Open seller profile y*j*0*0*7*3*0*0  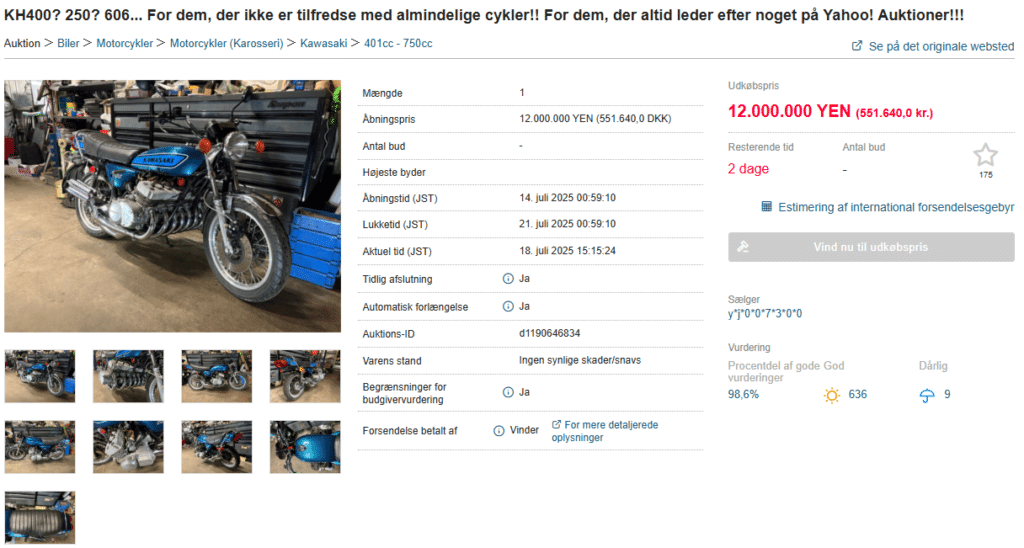tap(765, 314)
